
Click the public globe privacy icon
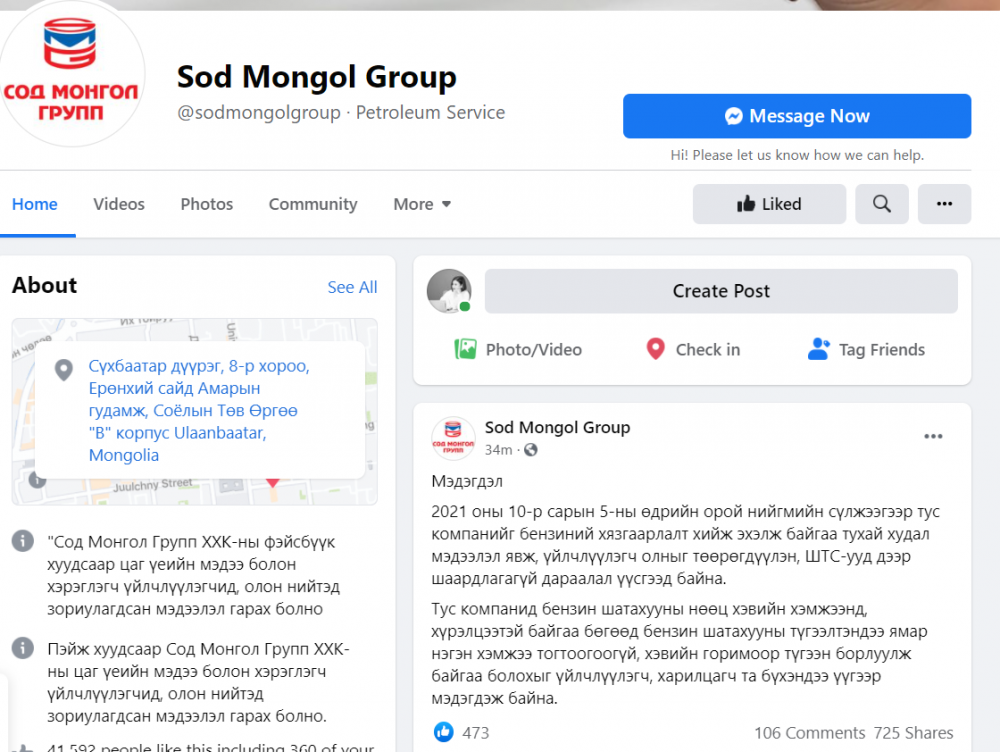tap(531, 450)
